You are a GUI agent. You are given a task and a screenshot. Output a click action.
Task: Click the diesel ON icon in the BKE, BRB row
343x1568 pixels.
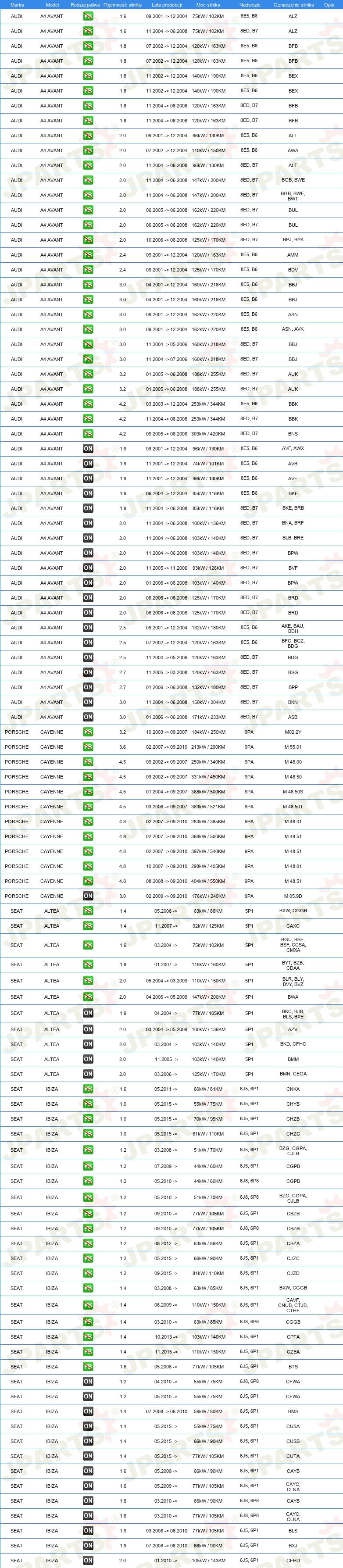(88, 508)
